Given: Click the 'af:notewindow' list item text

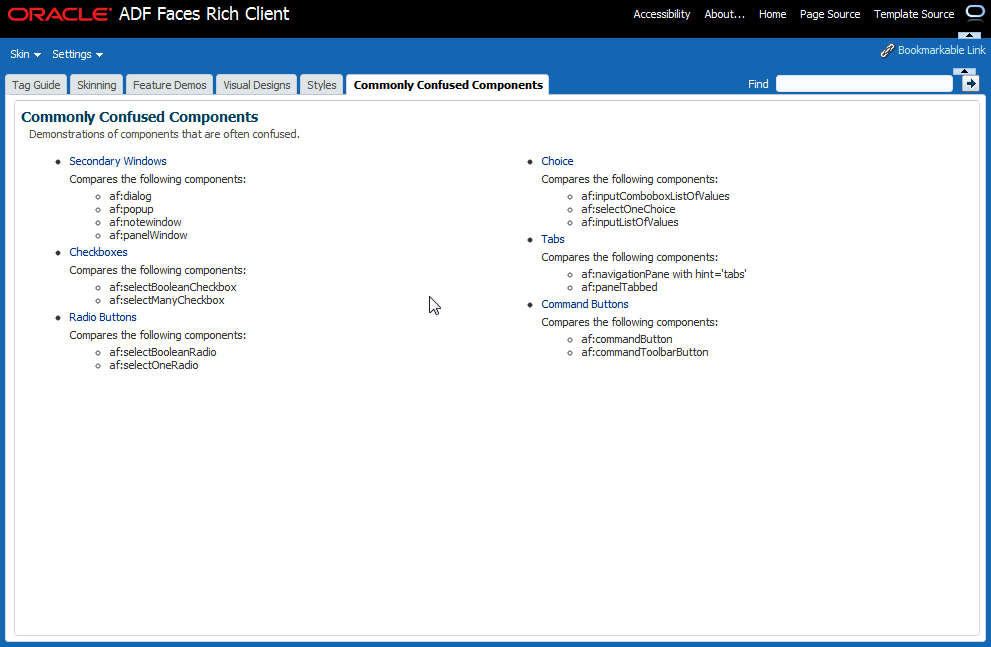Looking at the screenshot, I should point(145,222).
